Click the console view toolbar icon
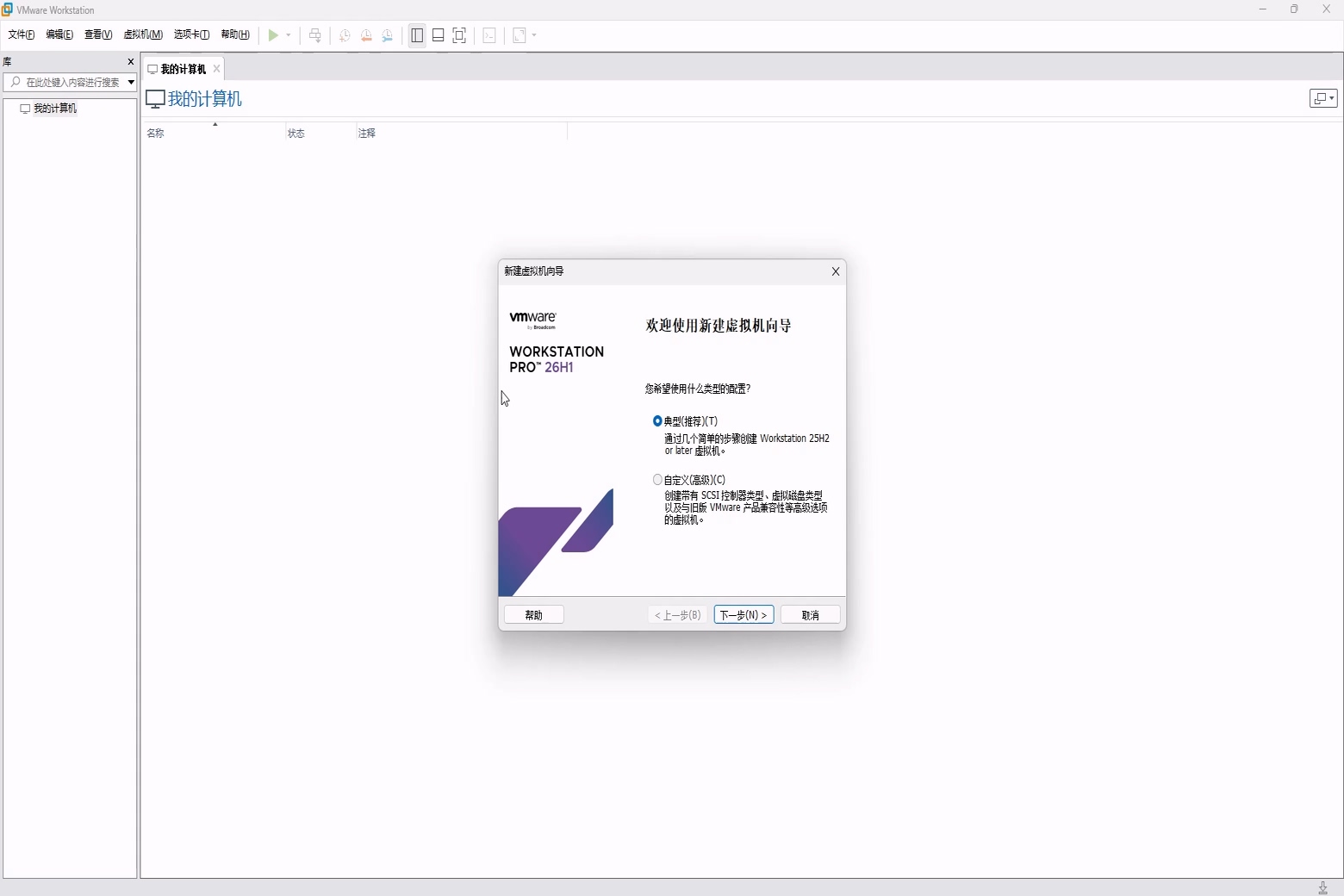Screen dimensions: 1344x896 pos(489,35)
